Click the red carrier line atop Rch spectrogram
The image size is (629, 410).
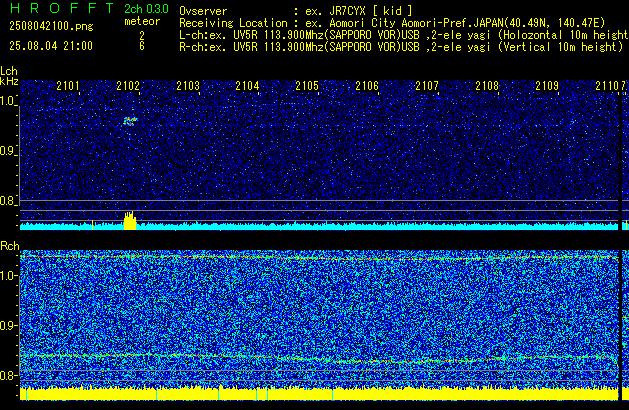(x=319, y=257)
